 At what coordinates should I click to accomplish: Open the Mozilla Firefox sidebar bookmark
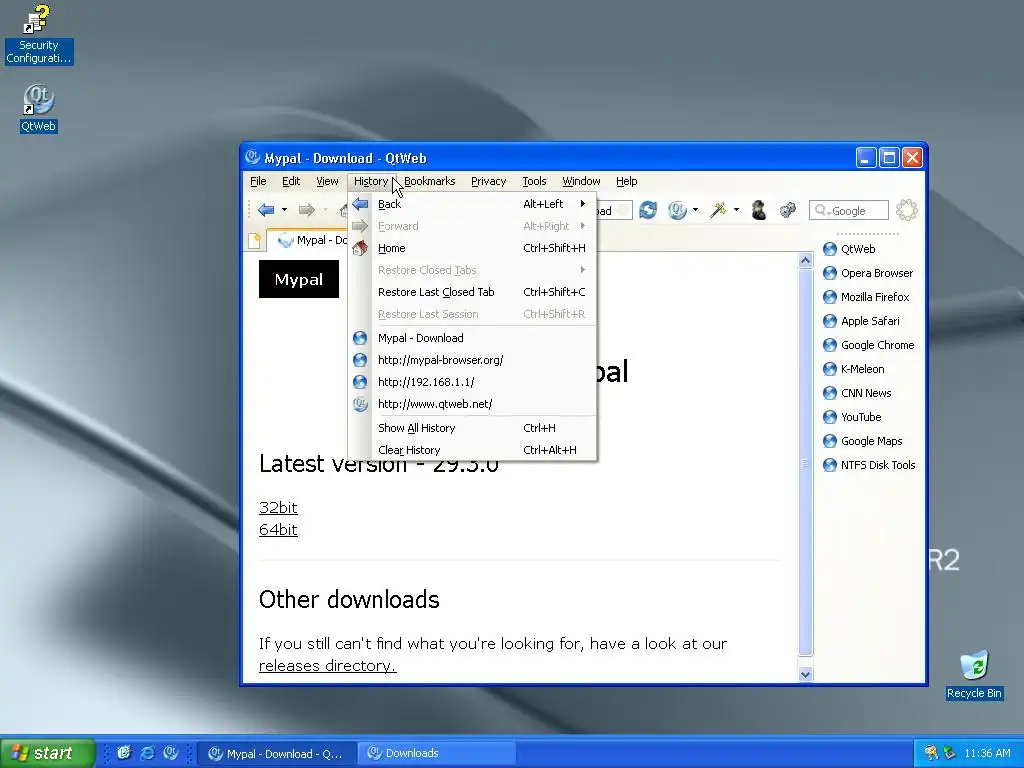click(x=866, y=297)
